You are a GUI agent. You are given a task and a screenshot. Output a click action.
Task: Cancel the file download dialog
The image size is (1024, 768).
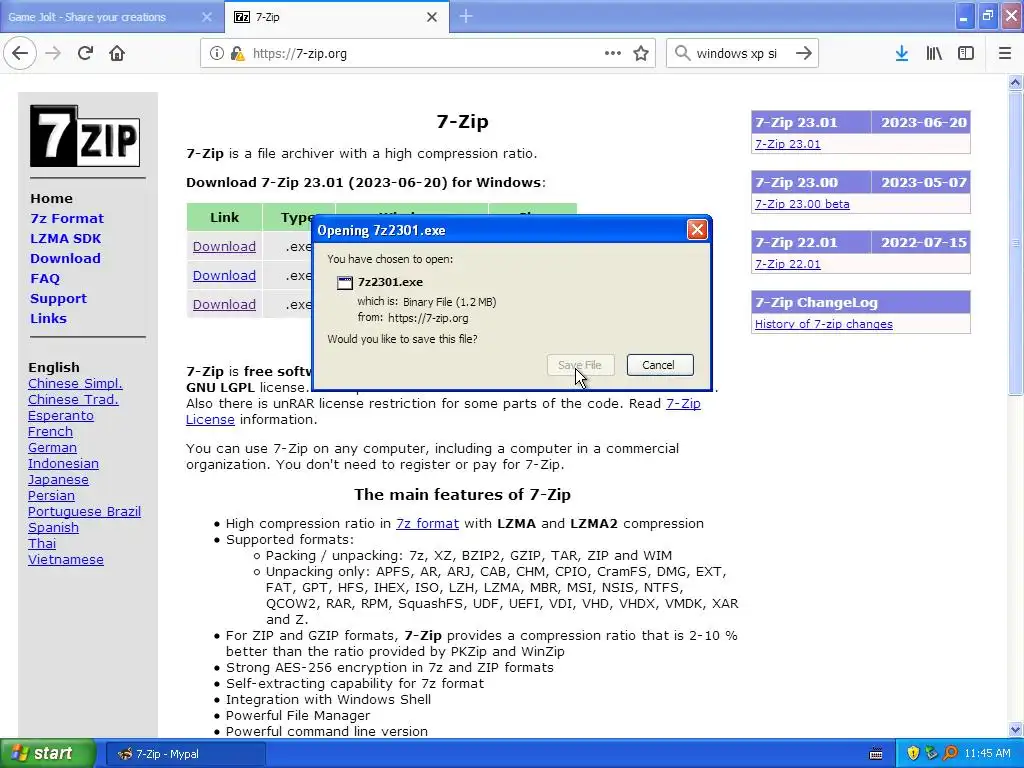(659, 365)
